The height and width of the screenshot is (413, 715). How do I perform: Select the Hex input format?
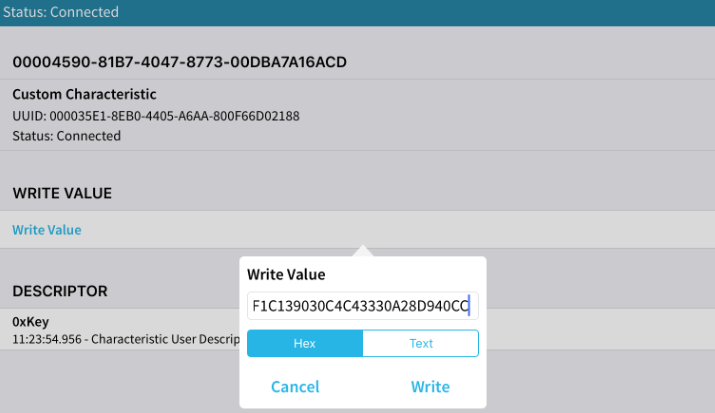tap(304, 343)
